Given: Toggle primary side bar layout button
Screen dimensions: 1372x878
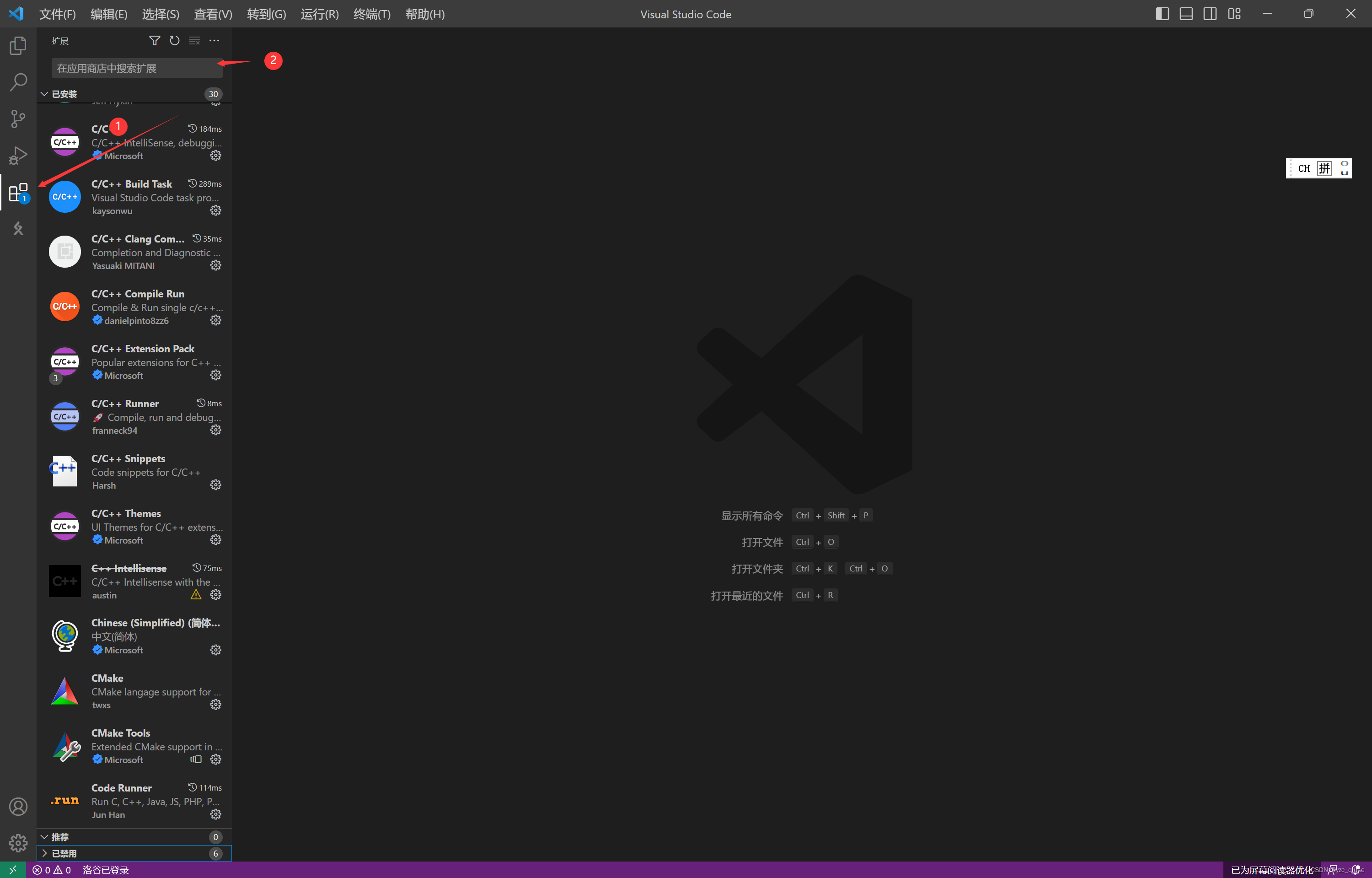Looking at the screenshot, I should point(1163,14).
